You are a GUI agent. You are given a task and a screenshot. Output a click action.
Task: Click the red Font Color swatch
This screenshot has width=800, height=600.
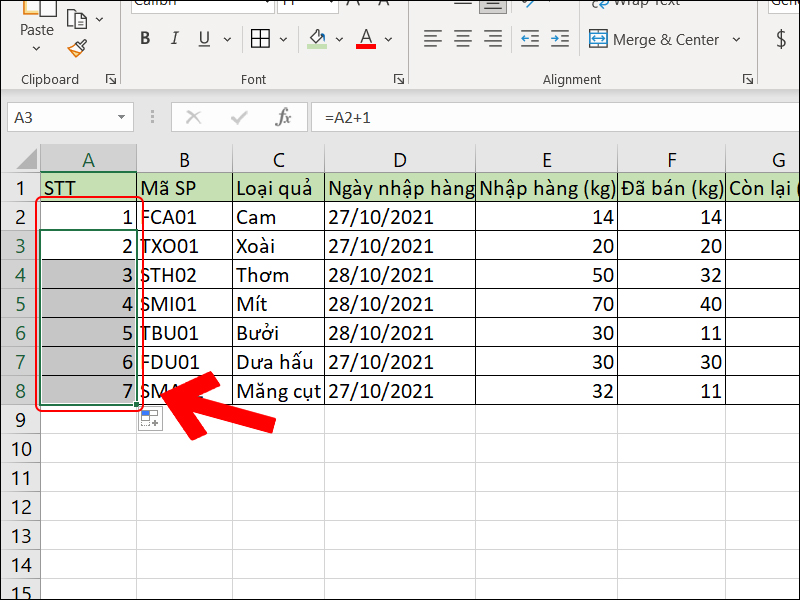point(365,46)
